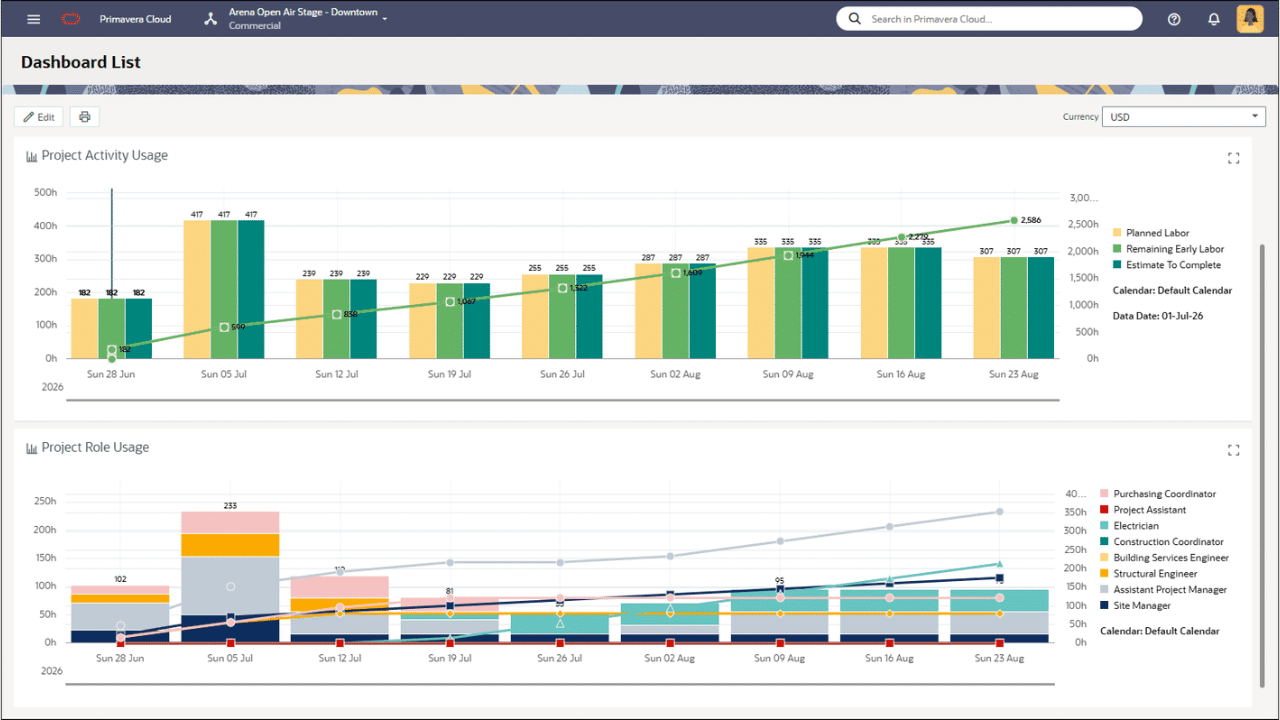Viewport: 1280px width, 720px height.
Task: Toggle the Building Services Engineer legend entry
Action: [x=1164, y=558]
